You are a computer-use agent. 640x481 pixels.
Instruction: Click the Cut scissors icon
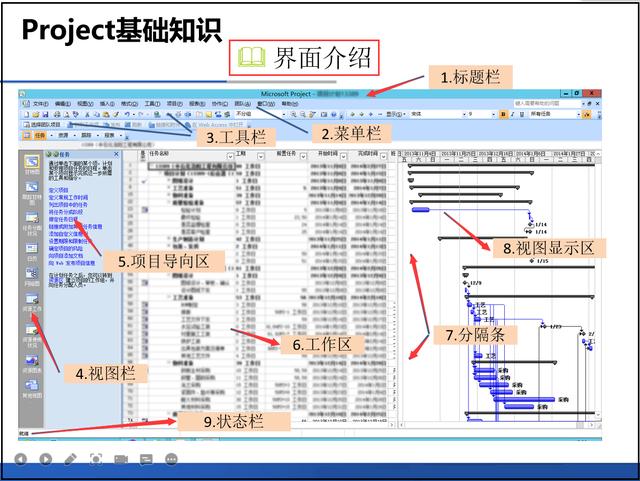pos(87,115)
